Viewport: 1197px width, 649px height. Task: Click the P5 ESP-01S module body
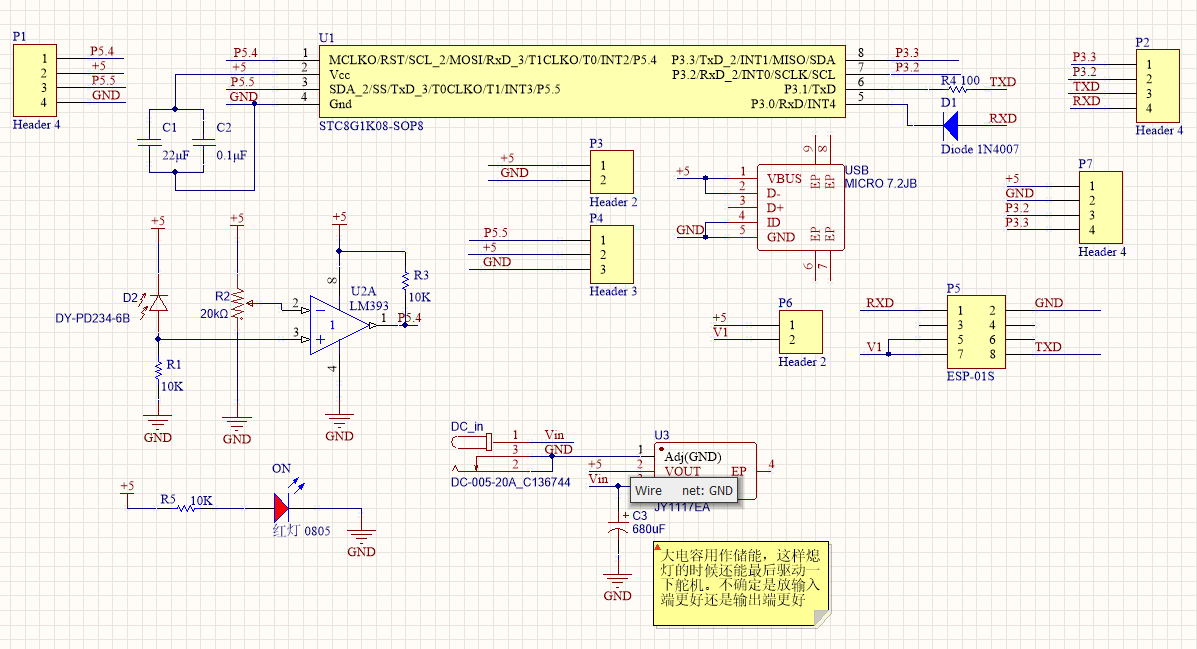click(976, 332)
